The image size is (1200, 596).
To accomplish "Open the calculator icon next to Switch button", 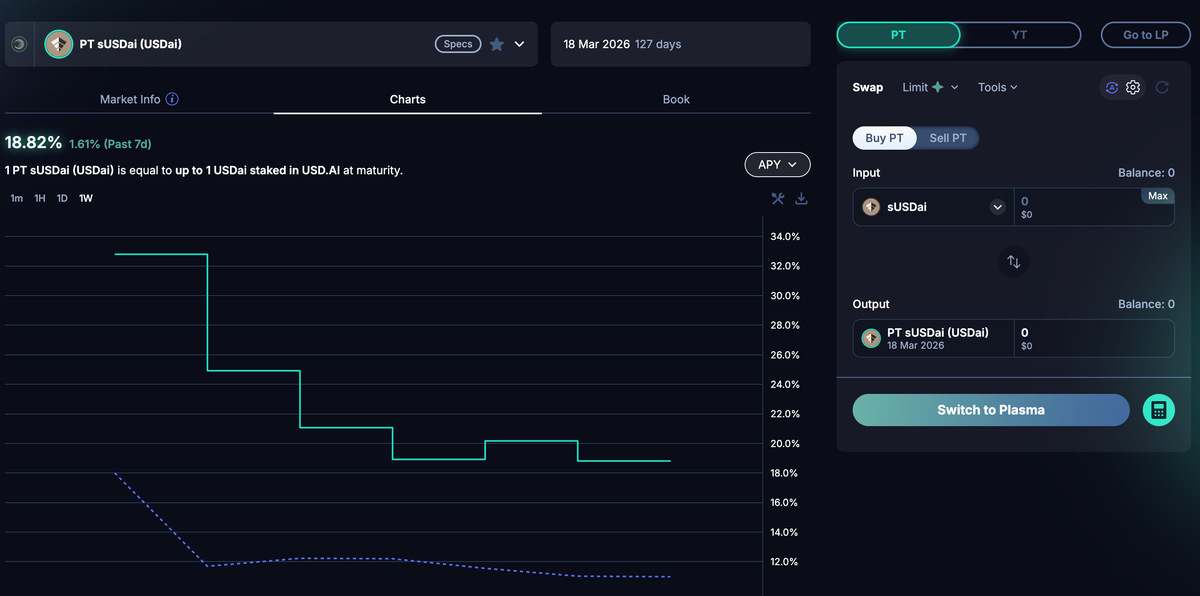I will [x=1158, y=409].
